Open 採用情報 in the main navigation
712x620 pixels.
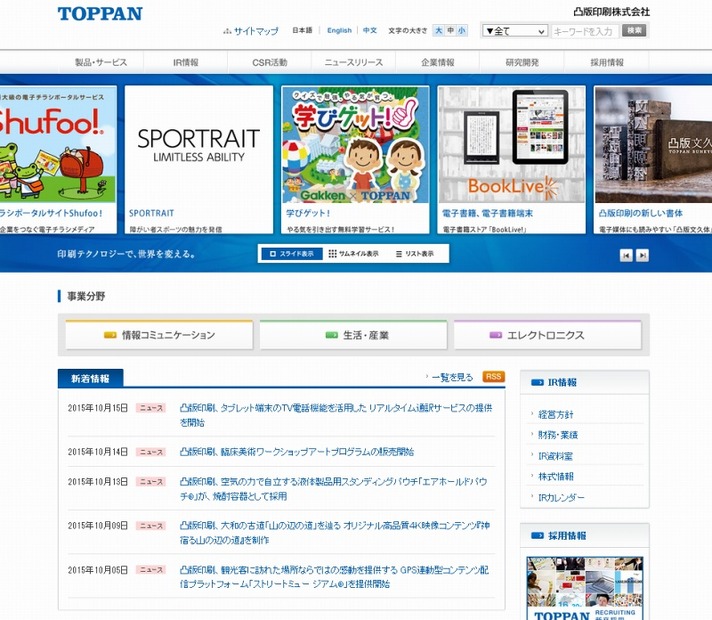[x=607, y=62]
